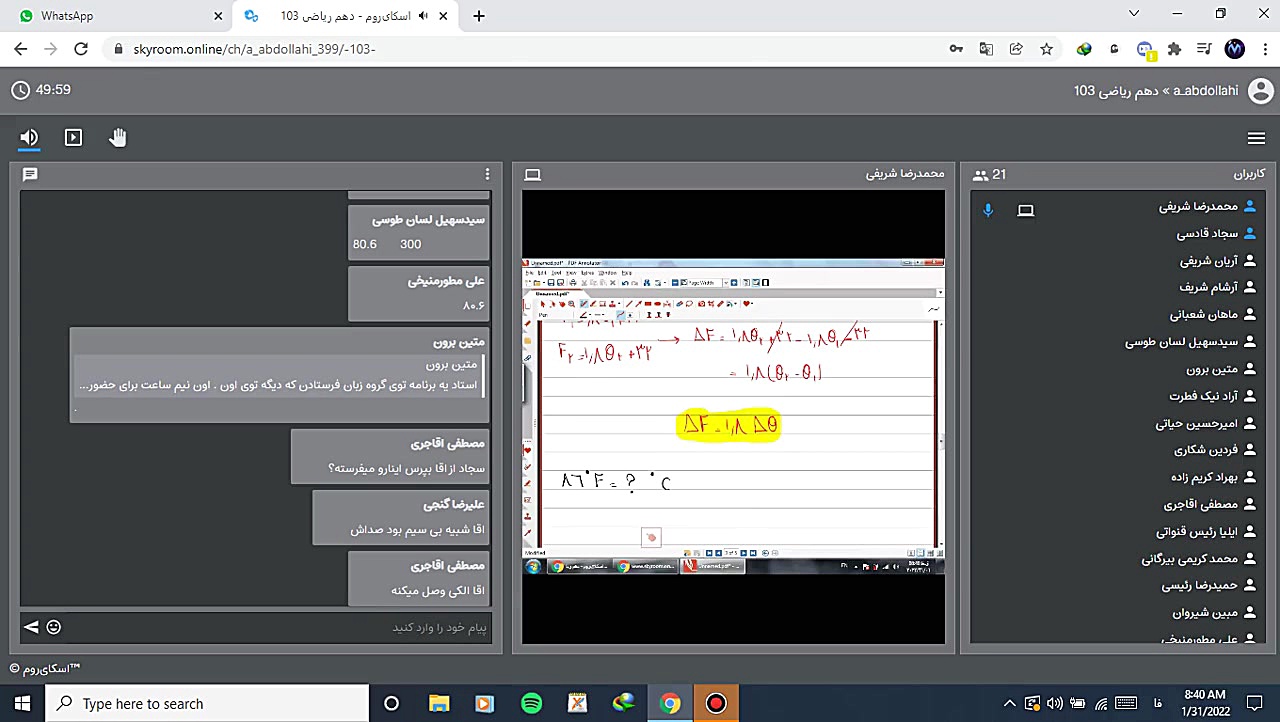This screenshot has width=1280, height=722.
Task: Open the tab search dropdown arrow
Action: tap(1133, 14)
